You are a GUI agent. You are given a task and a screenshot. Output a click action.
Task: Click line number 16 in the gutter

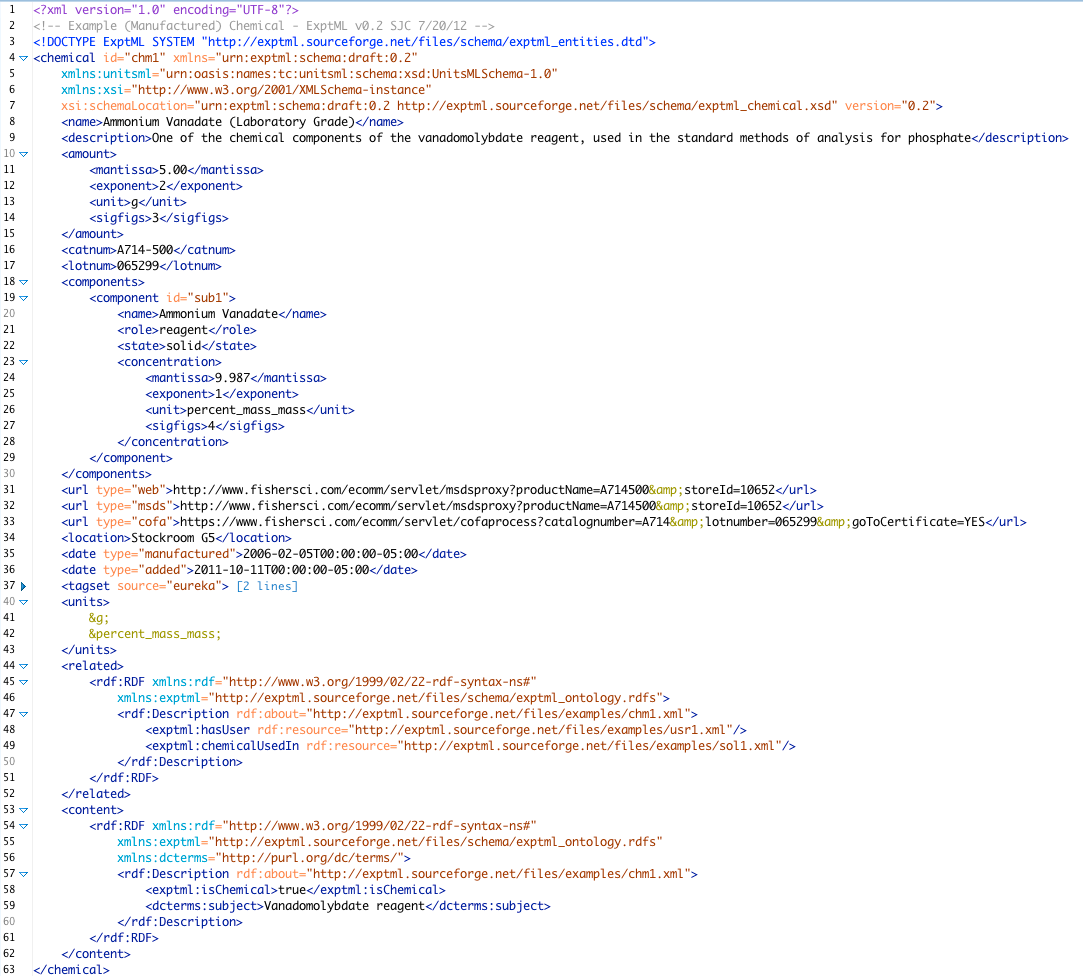(13, 249)
